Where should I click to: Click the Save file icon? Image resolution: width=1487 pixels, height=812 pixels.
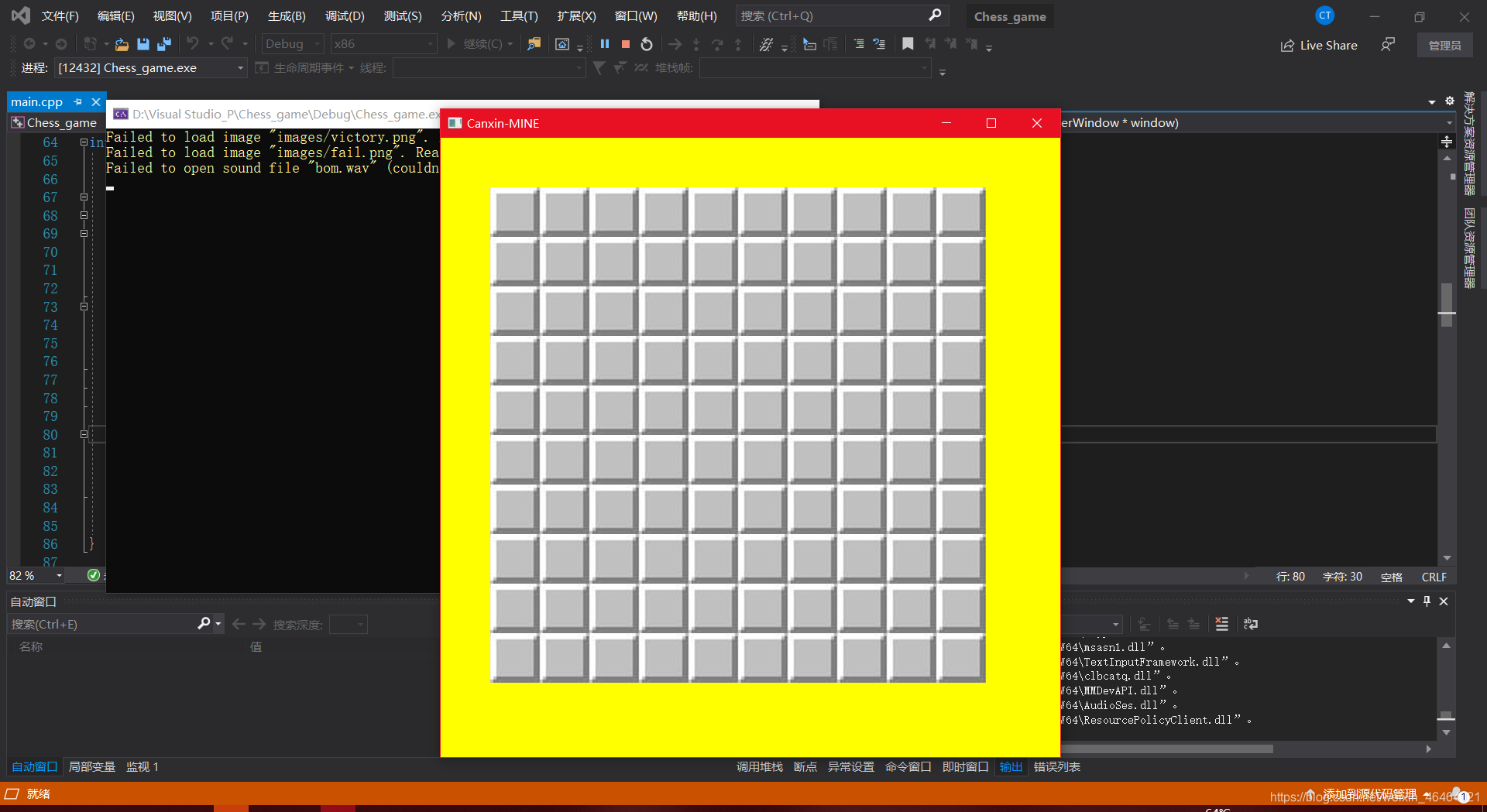tap(143, 44)
